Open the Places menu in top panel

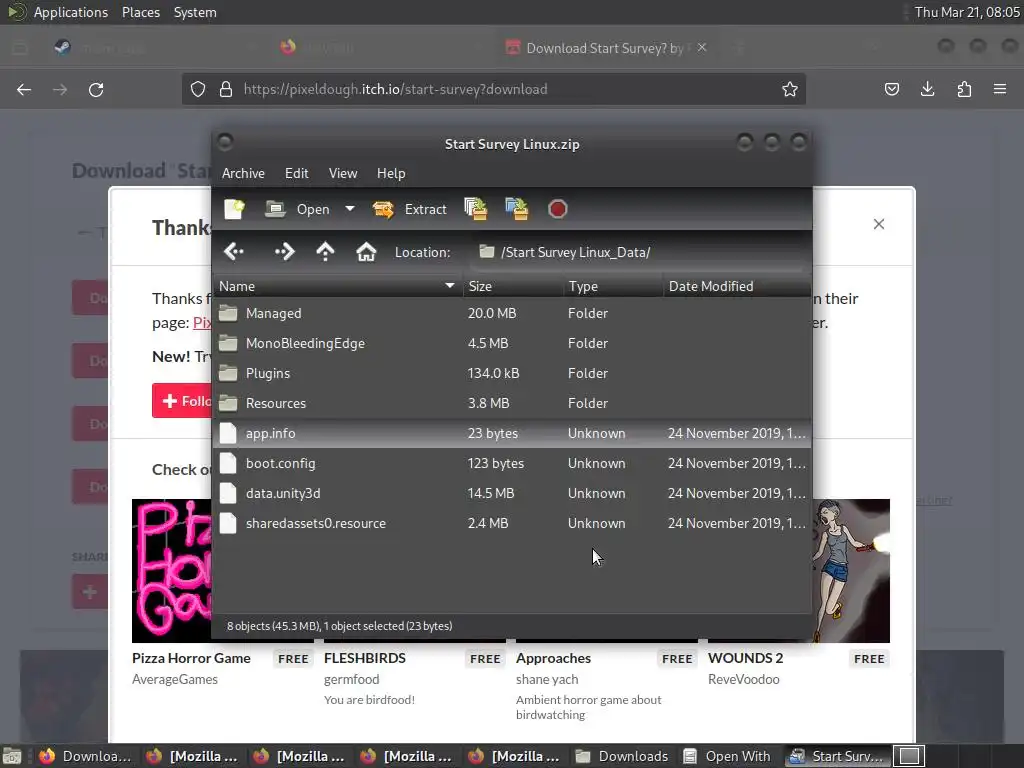(x=141, y=12)
